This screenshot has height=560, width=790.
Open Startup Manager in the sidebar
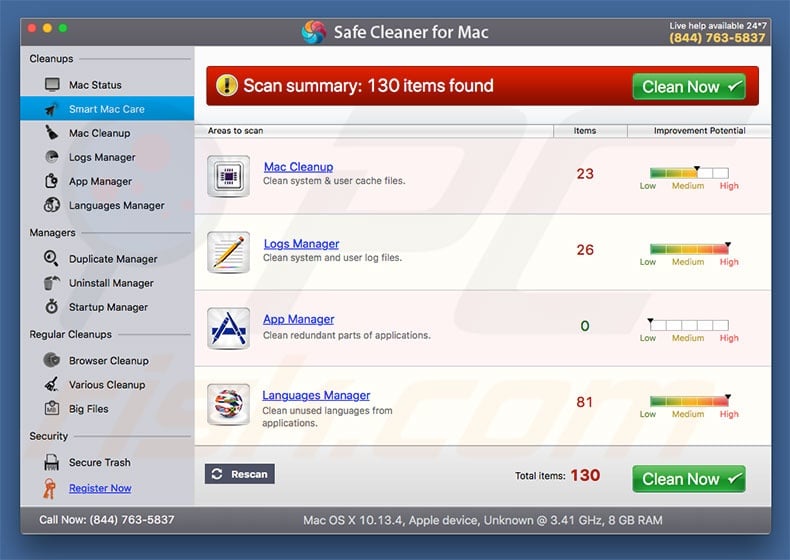(x=107, y=307)
